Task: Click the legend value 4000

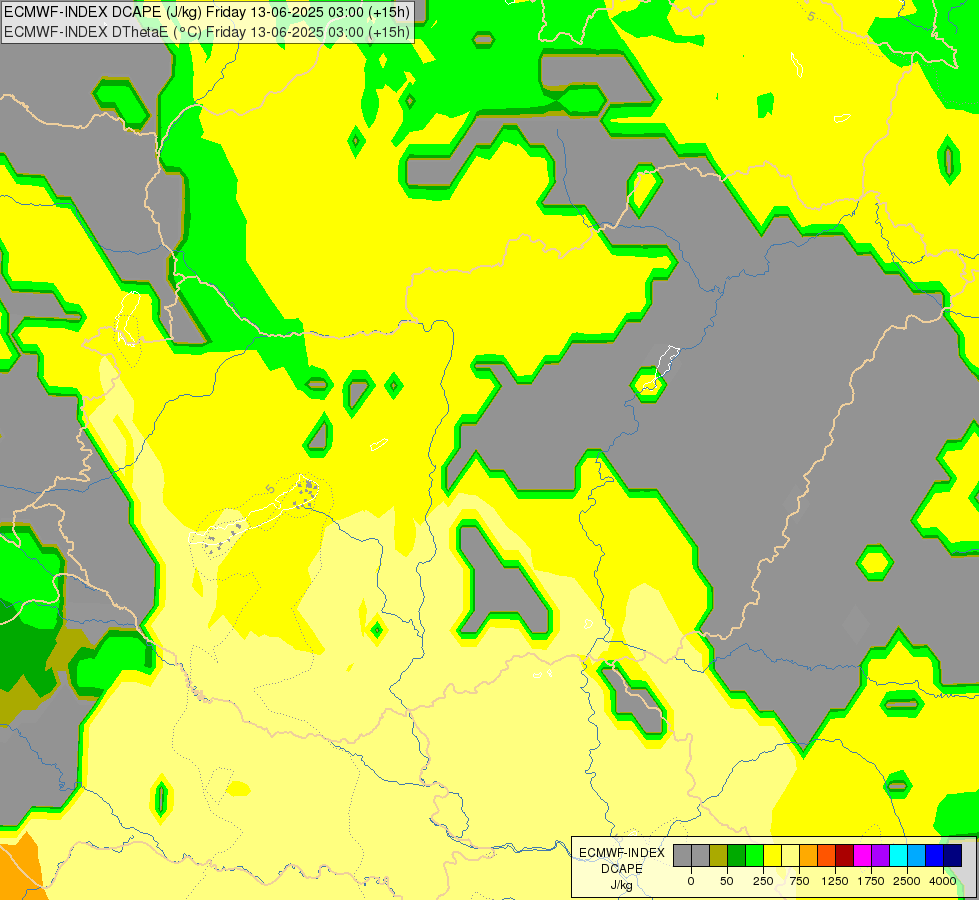Action: click(x=943, y=881)
